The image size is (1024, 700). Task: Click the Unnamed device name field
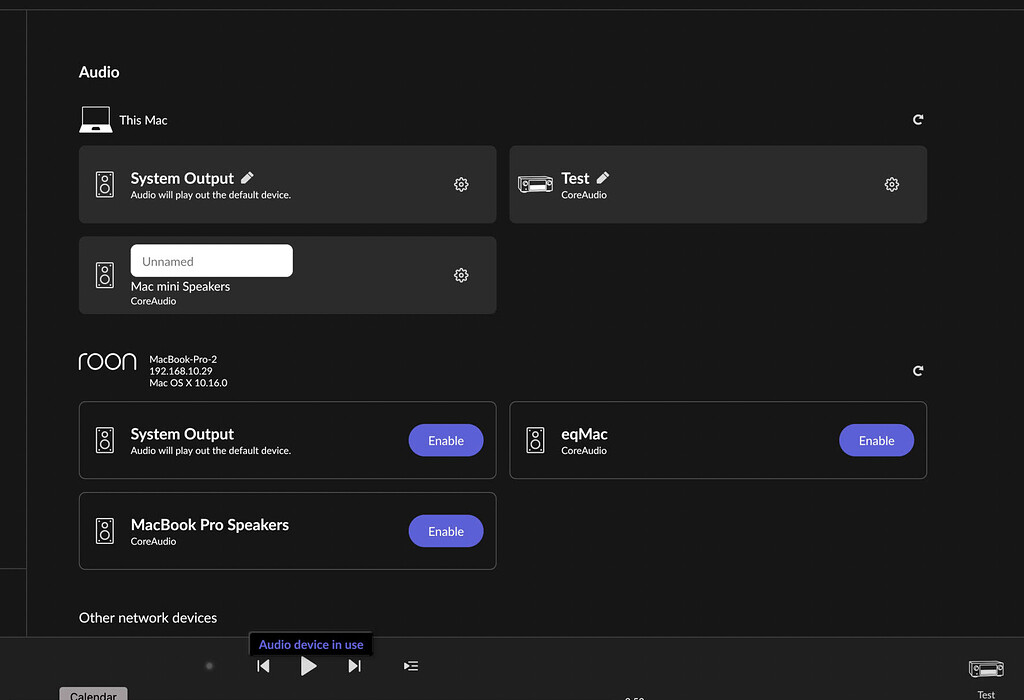(212, 261)
